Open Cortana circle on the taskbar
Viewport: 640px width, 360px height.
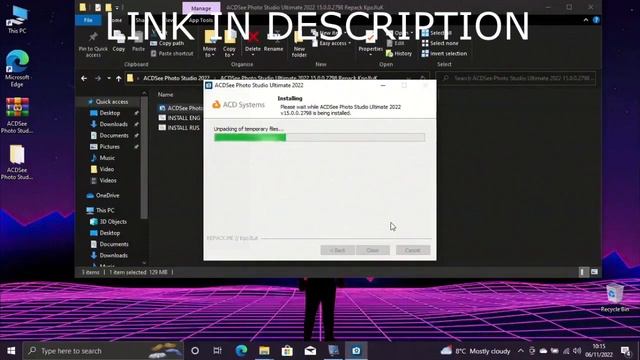[195, 351]
